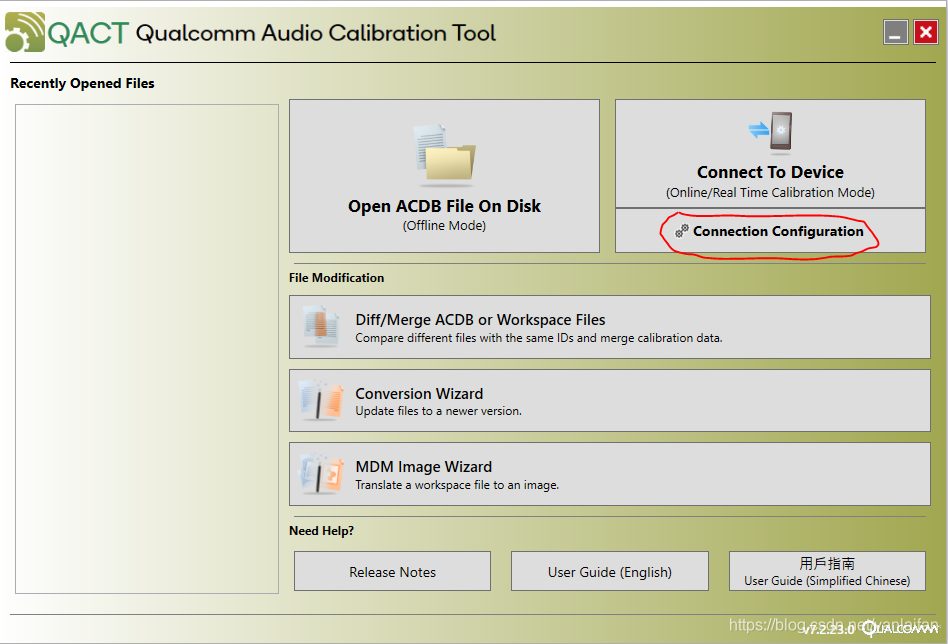Click the MDM Image Wizard icon

pyautogui.click(x=321, y=473)
